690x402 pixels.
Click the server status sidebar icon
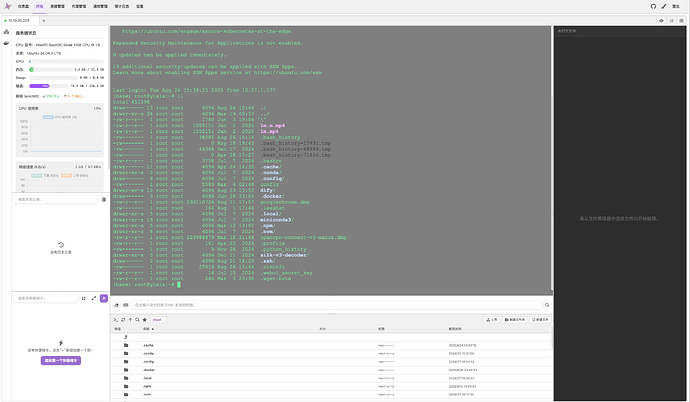(x=6, y=32)
